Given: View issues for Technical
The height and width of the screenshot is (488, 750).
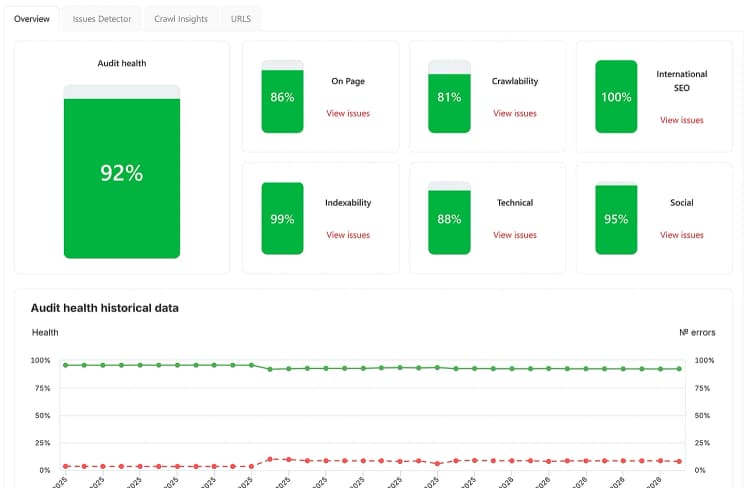Looking at the screenshot, I should click(x=515, y=235).
